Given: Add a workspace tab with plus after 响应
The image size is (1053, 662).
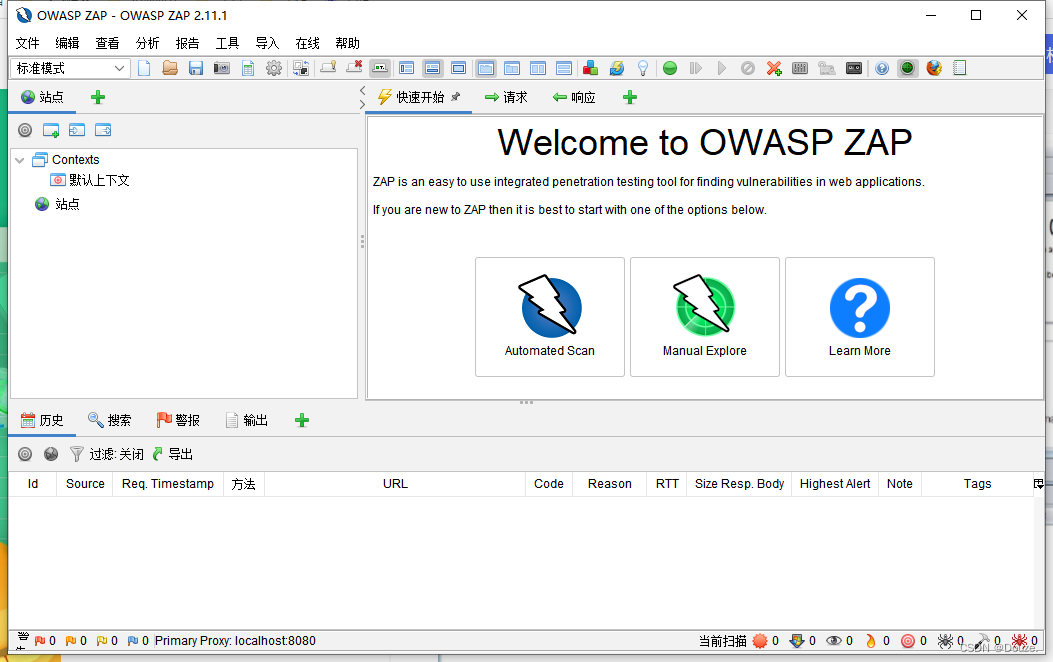Looking at the screenshot, I should coord(629,97).
